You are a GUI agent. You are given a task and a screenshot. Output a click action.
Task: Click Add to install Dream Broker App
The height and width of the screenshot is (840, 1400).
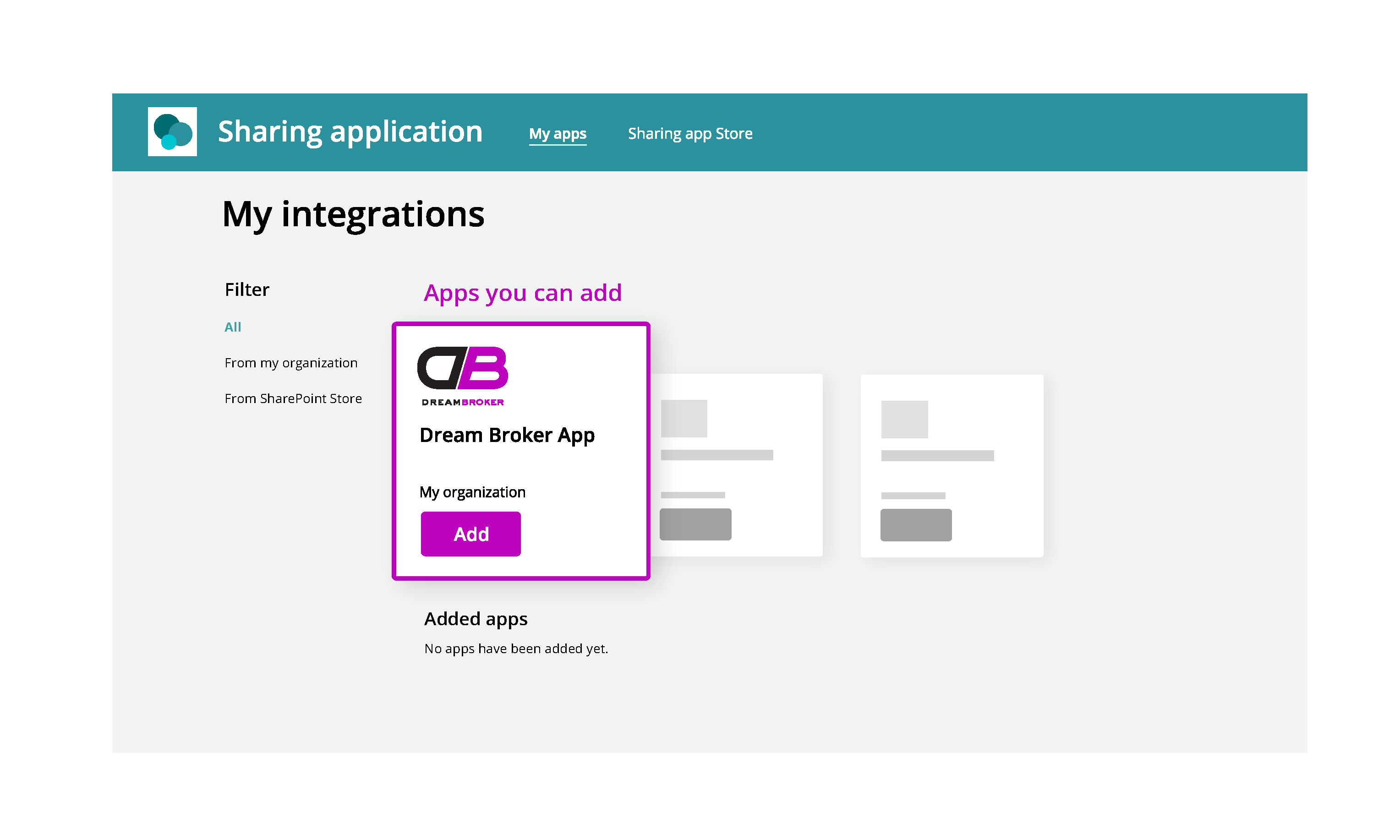click(x=471, y=533)
